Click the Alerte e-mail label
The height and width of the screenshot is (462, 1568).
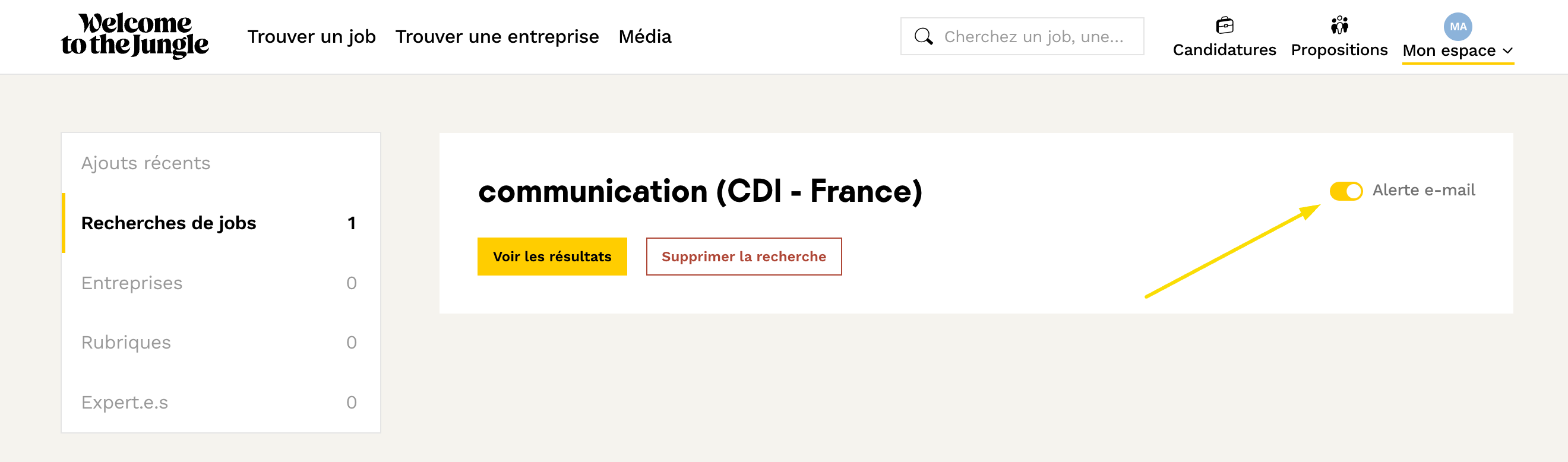[1423, 191]
